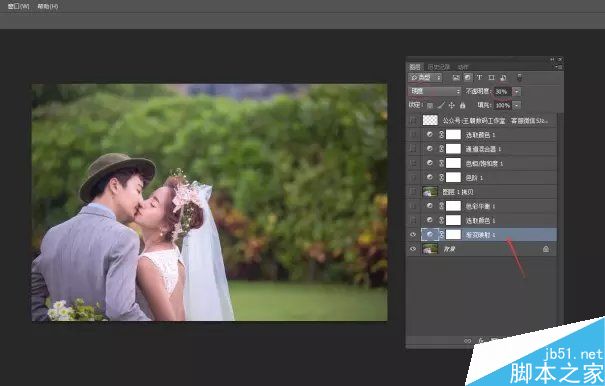Open the blend mode dropdown

click(435, 91)
